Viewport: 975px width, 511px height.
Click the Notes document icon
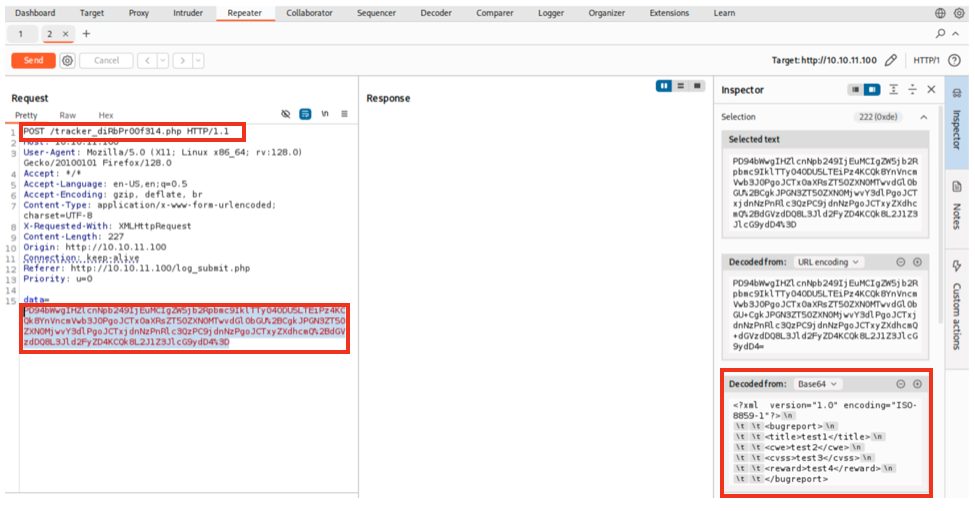click(x=956, y=187)
